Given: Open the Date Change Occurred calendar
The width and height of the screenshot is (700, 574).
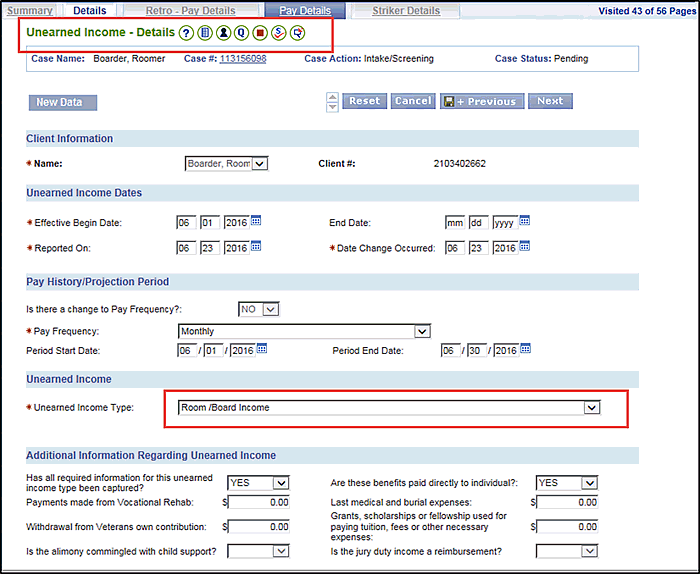Looking at the screenshot, I should tap(525, 247).
